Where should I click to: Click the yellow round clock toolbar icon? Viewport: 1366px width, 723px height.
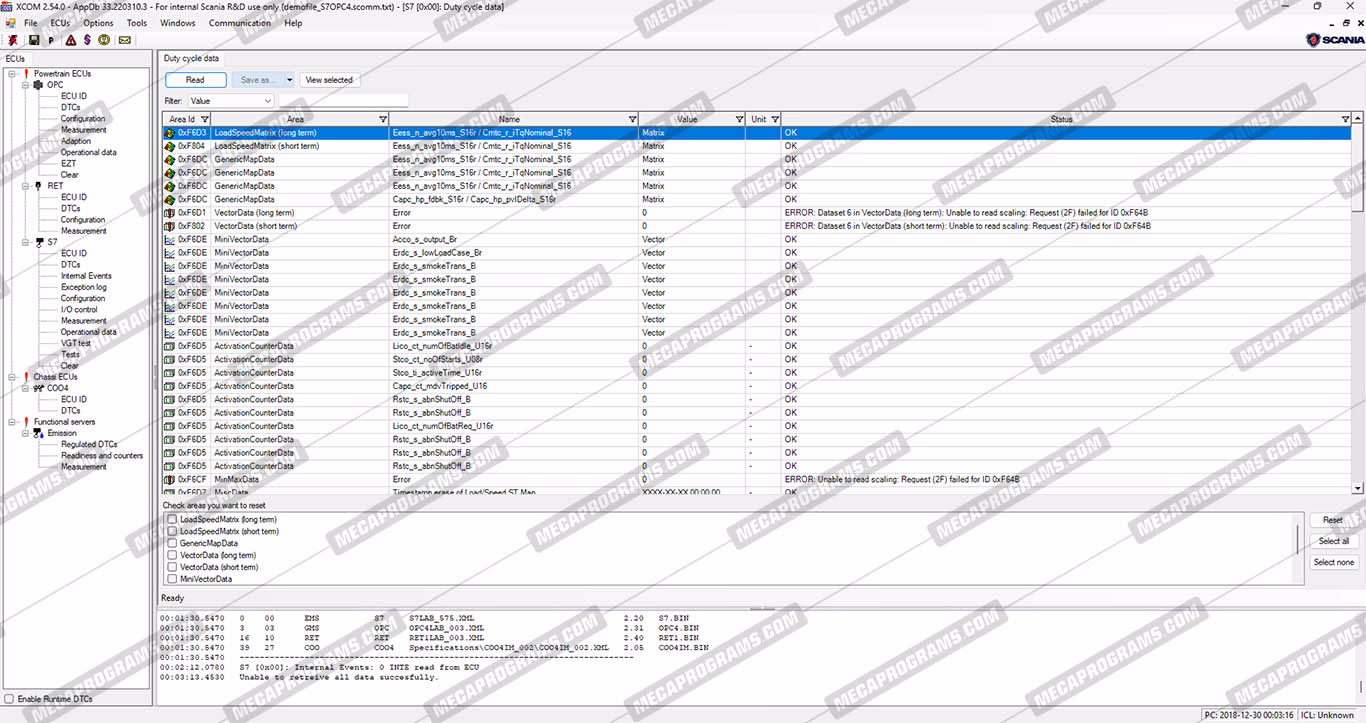click(105, 41)
